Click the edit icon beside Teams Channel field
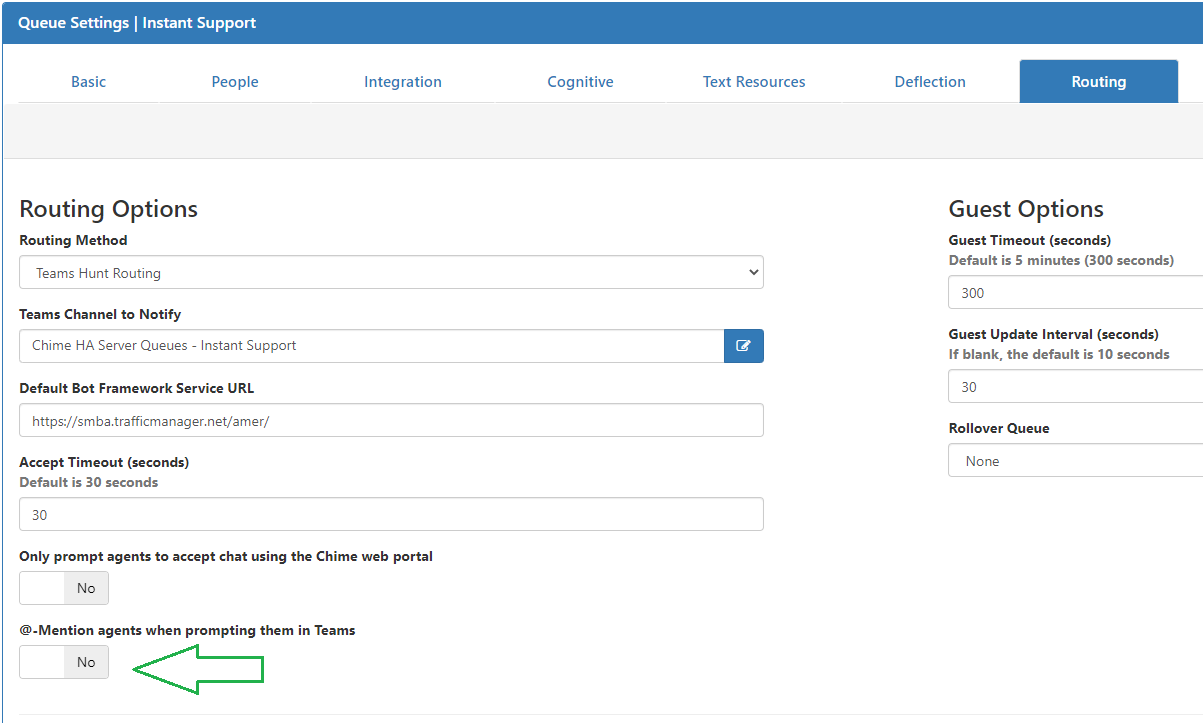Image resolution: width=1203 pixels, height=723 pixels. [x=743, y=346]
